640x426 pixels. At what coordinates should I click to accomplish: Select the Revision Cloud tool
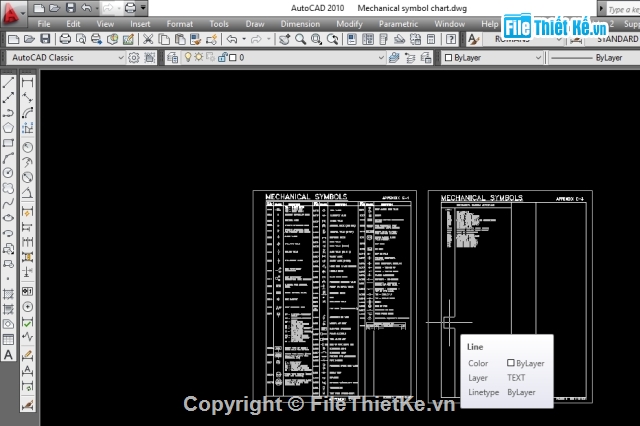coord(9,188)
